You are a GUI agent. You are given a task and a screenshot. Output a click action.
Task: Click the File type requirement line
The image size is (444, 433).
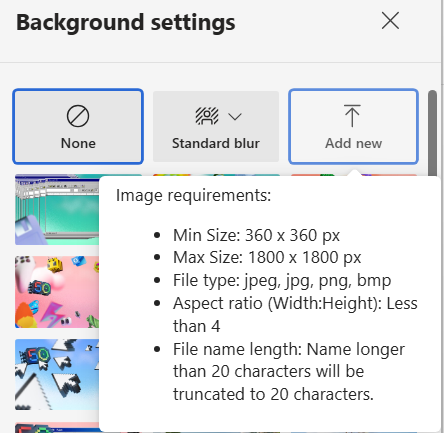[282, 280]
